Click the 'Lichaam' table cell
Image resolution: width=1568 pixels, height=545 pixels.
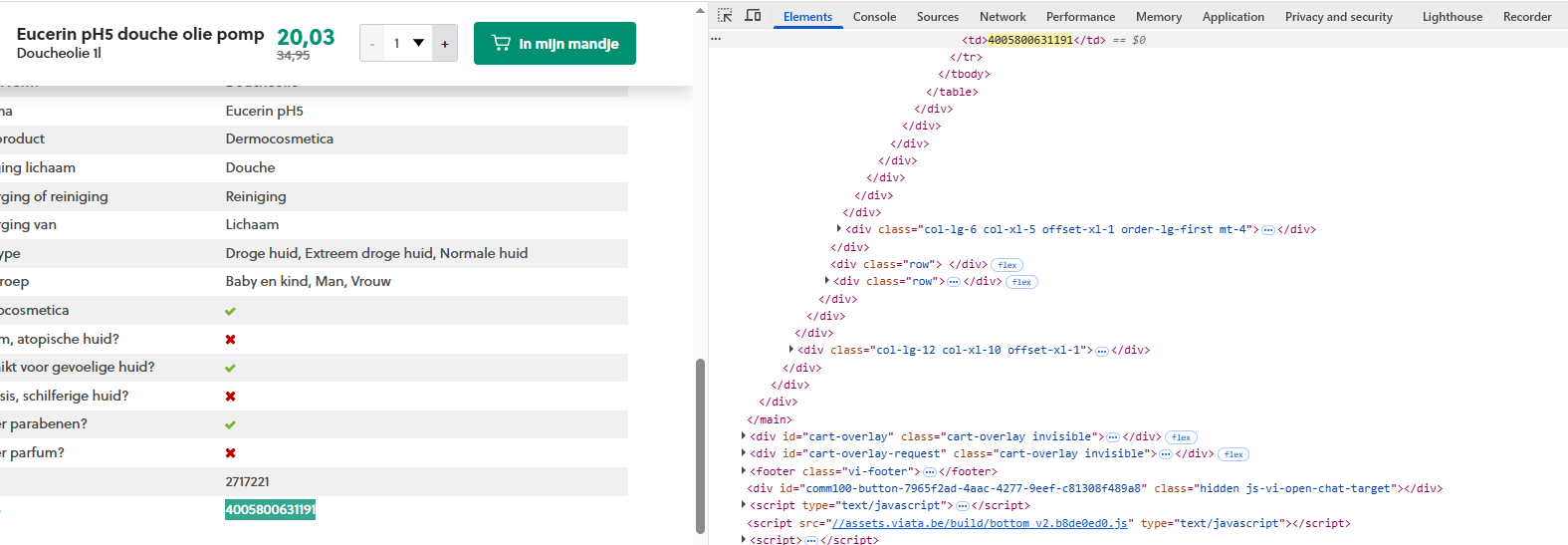pos(252,224)
